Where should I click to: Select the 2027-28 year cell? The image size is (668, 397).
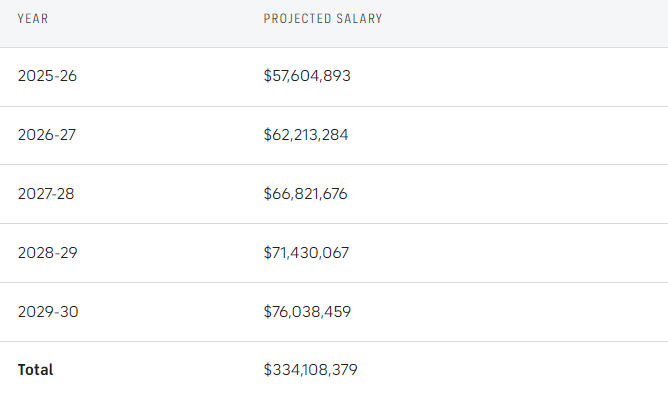pyautogui.click(x=46, y=194)
